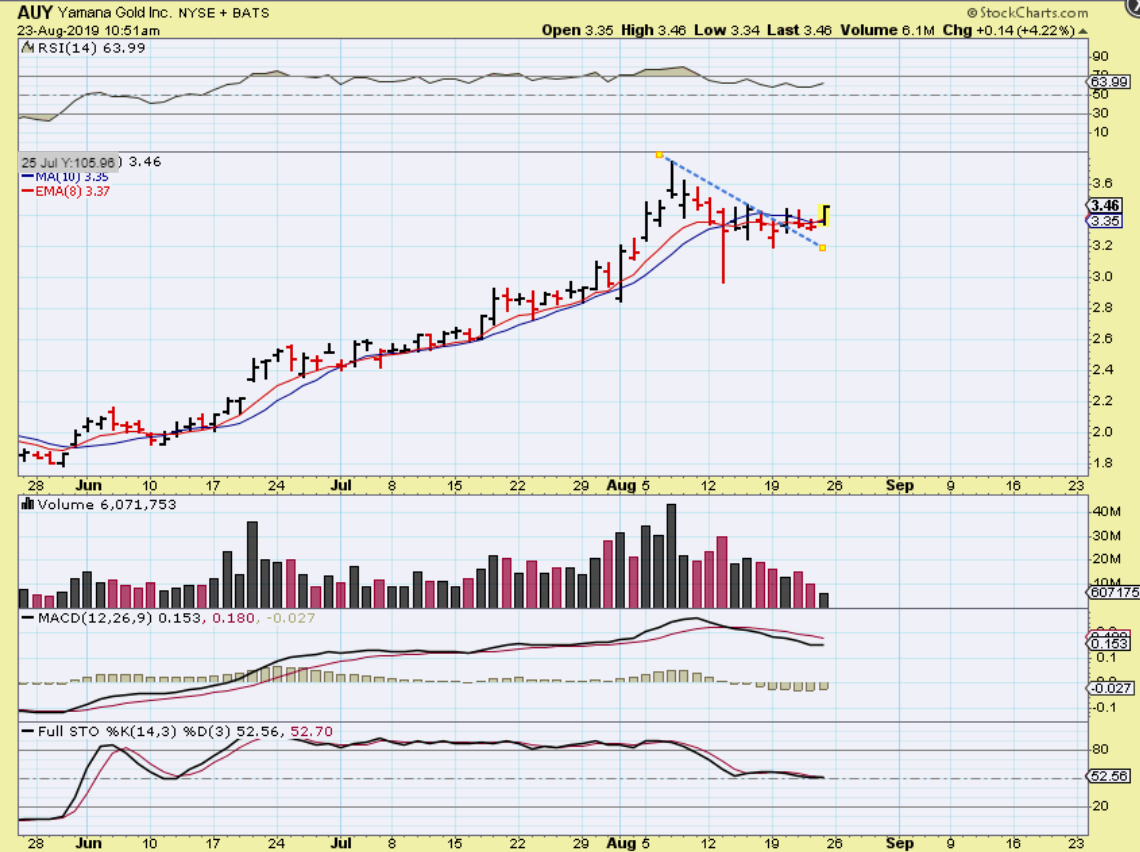This screenshot has width=1140, height=852.
Task: Click the Last 3.46 value in the header
Action: (x=800, y=31)
